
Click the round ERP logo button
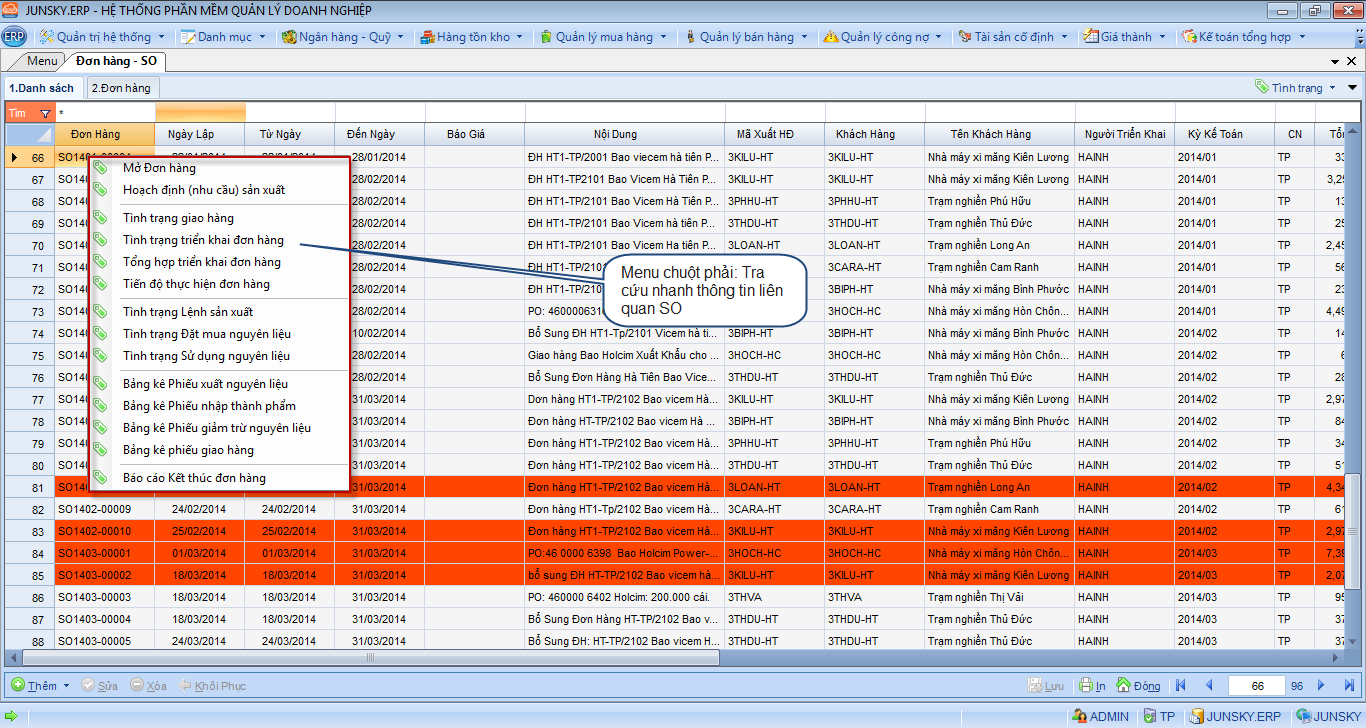(x=14, y=37)
